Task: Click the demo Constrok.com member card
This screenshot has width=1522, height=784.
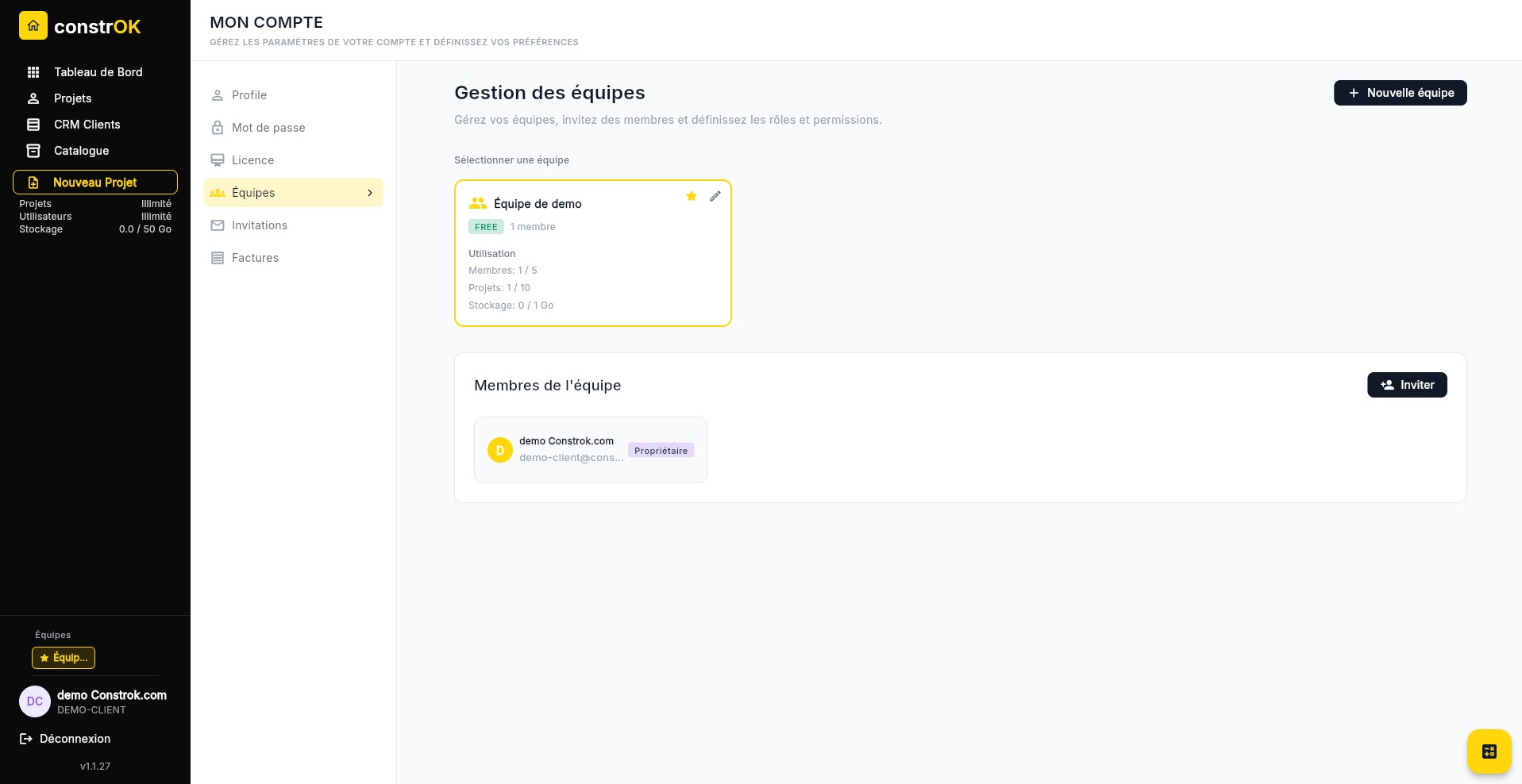Action: click(590, 450)
